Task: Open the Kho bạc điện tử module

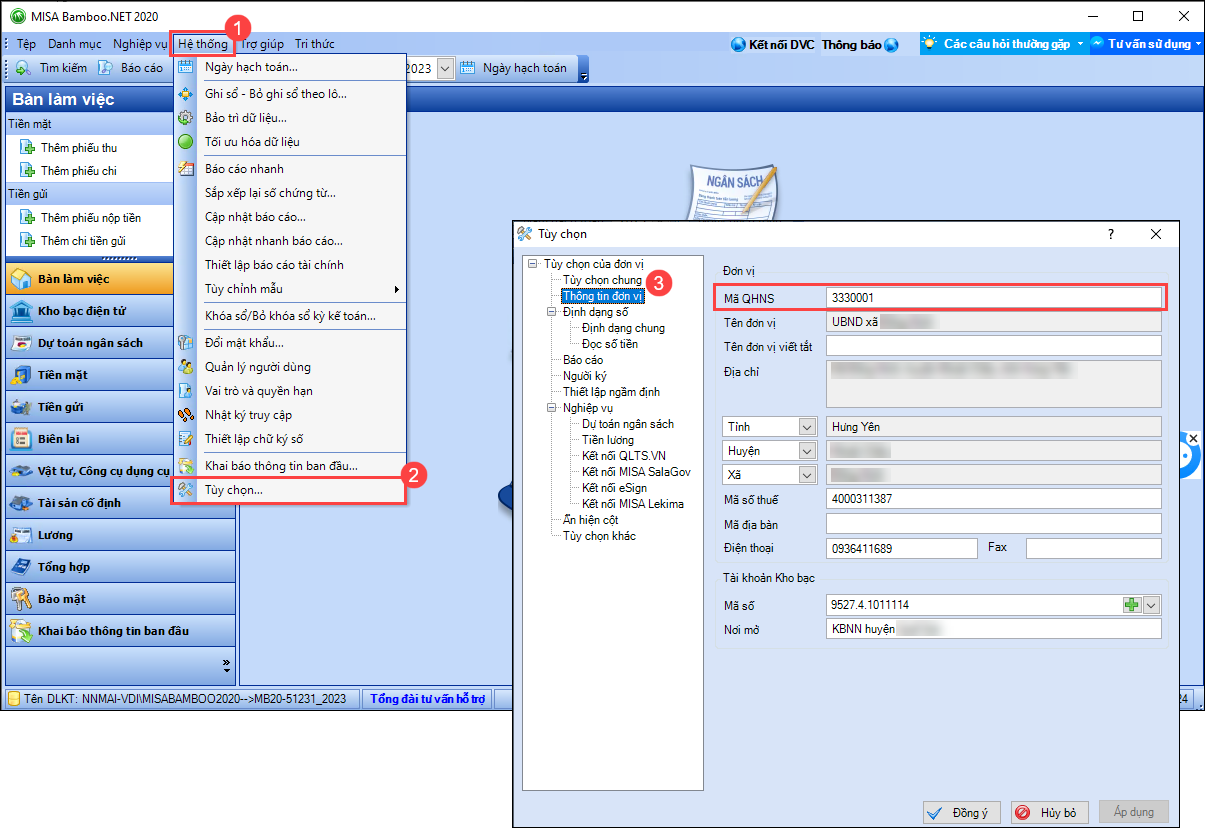Action: tap(120, 311)
